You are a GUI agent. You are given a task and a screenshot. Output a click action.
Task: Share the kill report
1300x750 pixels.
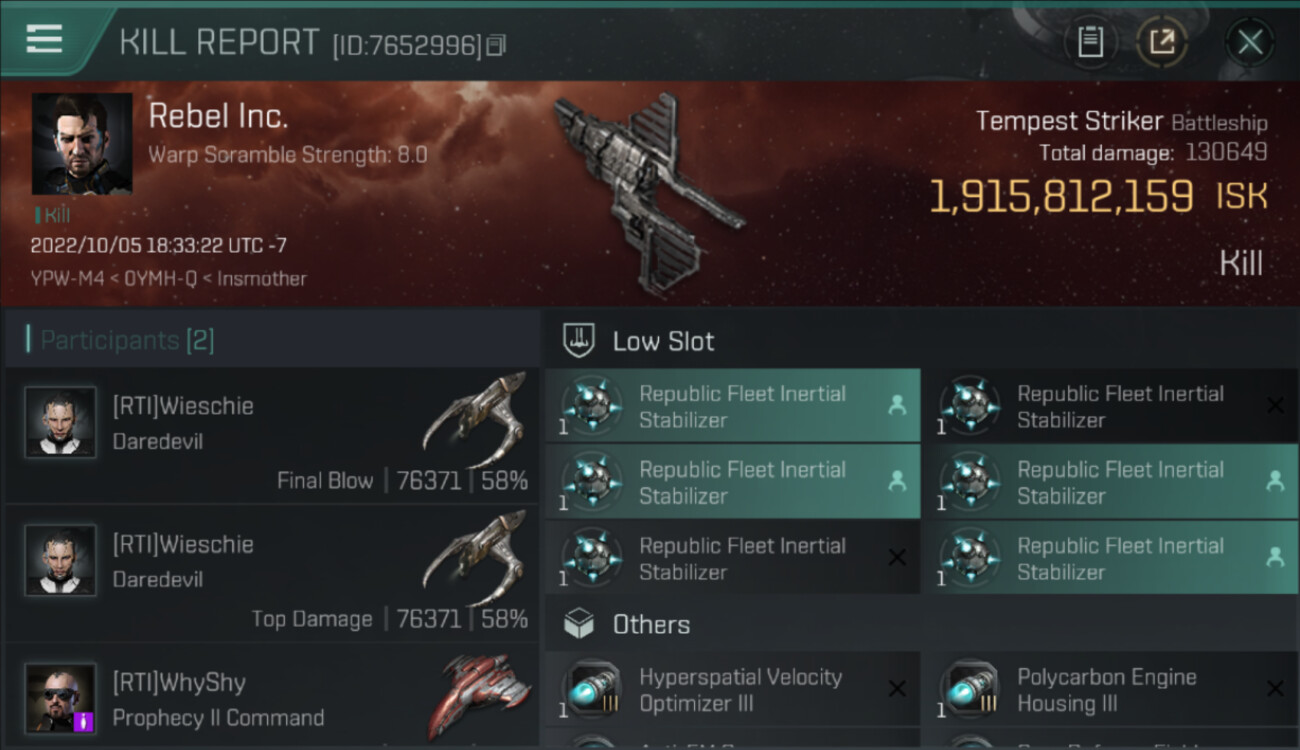point(1162,42)
